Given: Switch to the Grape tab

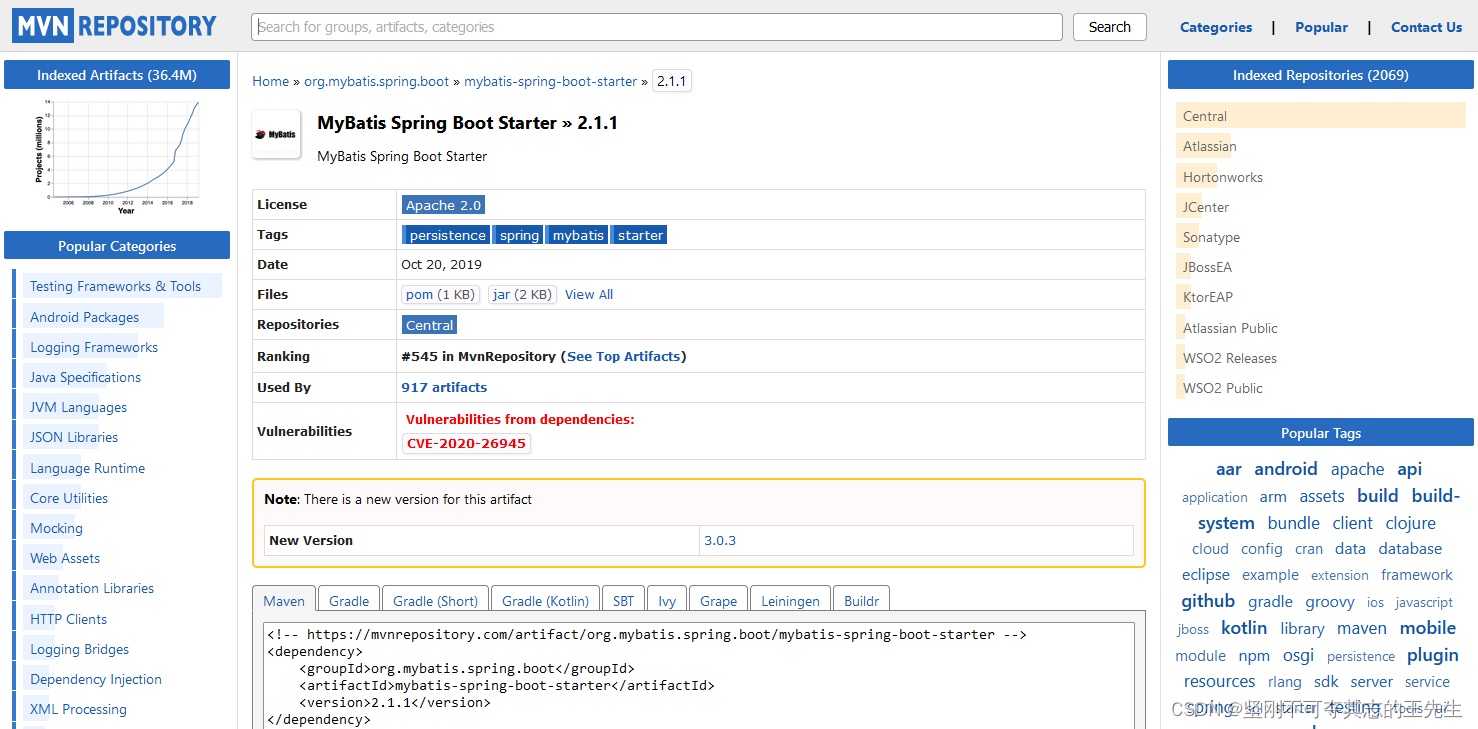Looking at the screenshot, I should point(718,600).
